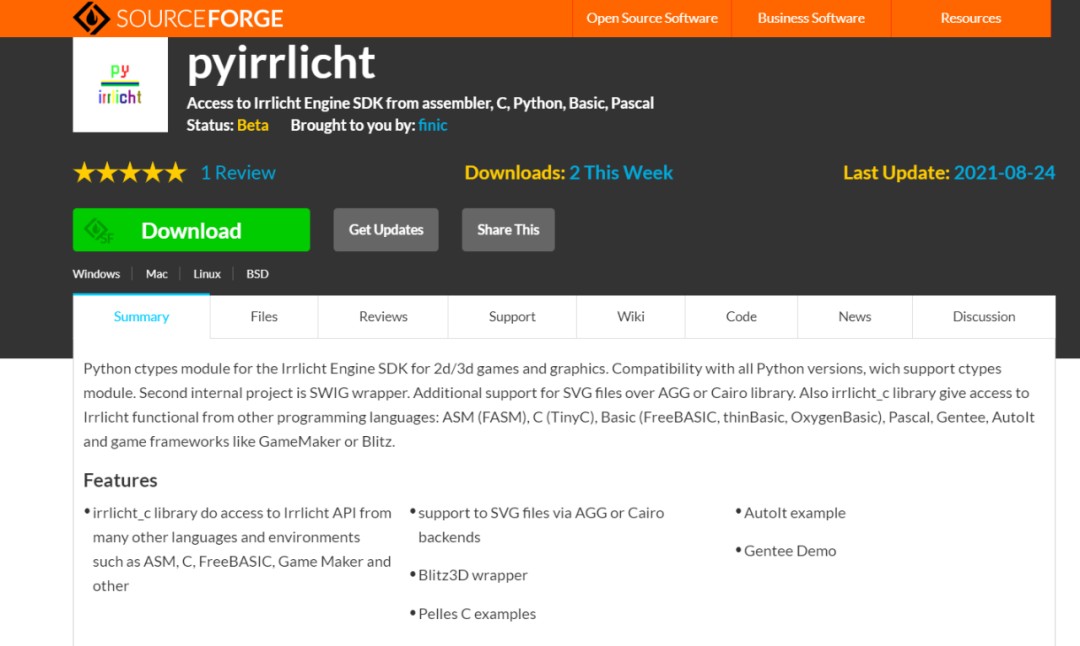Click the 'AutoIt example' feature item

(x=794, y=513)
